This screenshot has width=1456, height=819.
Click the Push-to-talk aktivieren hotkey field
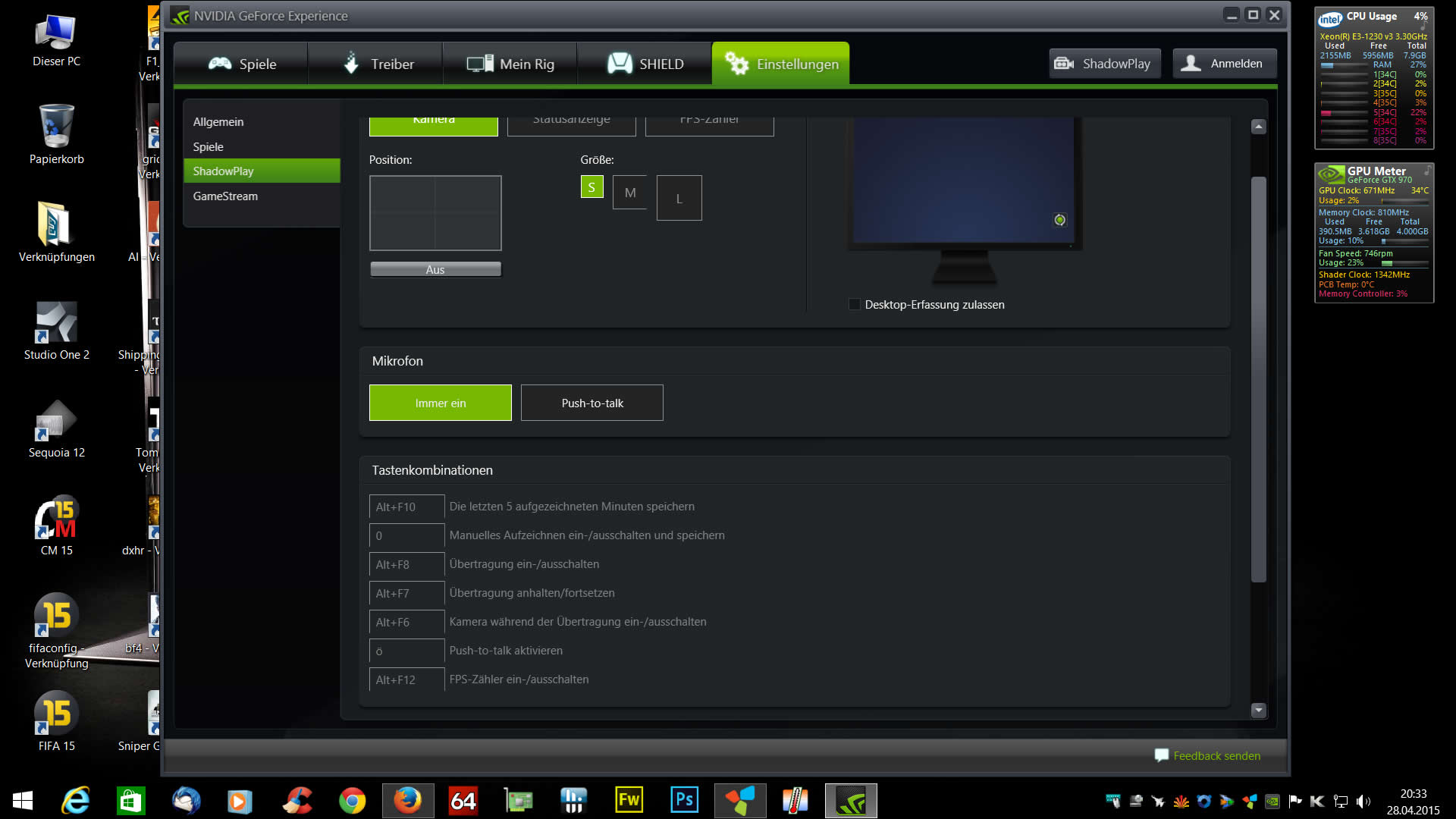[x=407, y=651]
